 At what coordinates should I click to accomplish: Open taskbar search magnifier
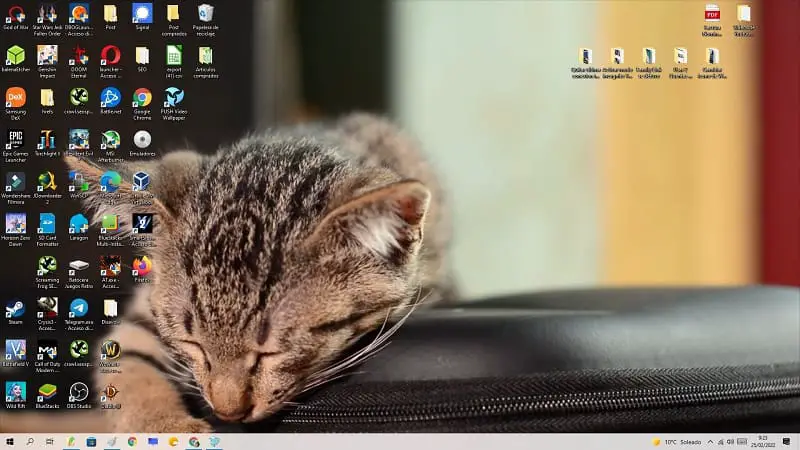click(30, 442)
